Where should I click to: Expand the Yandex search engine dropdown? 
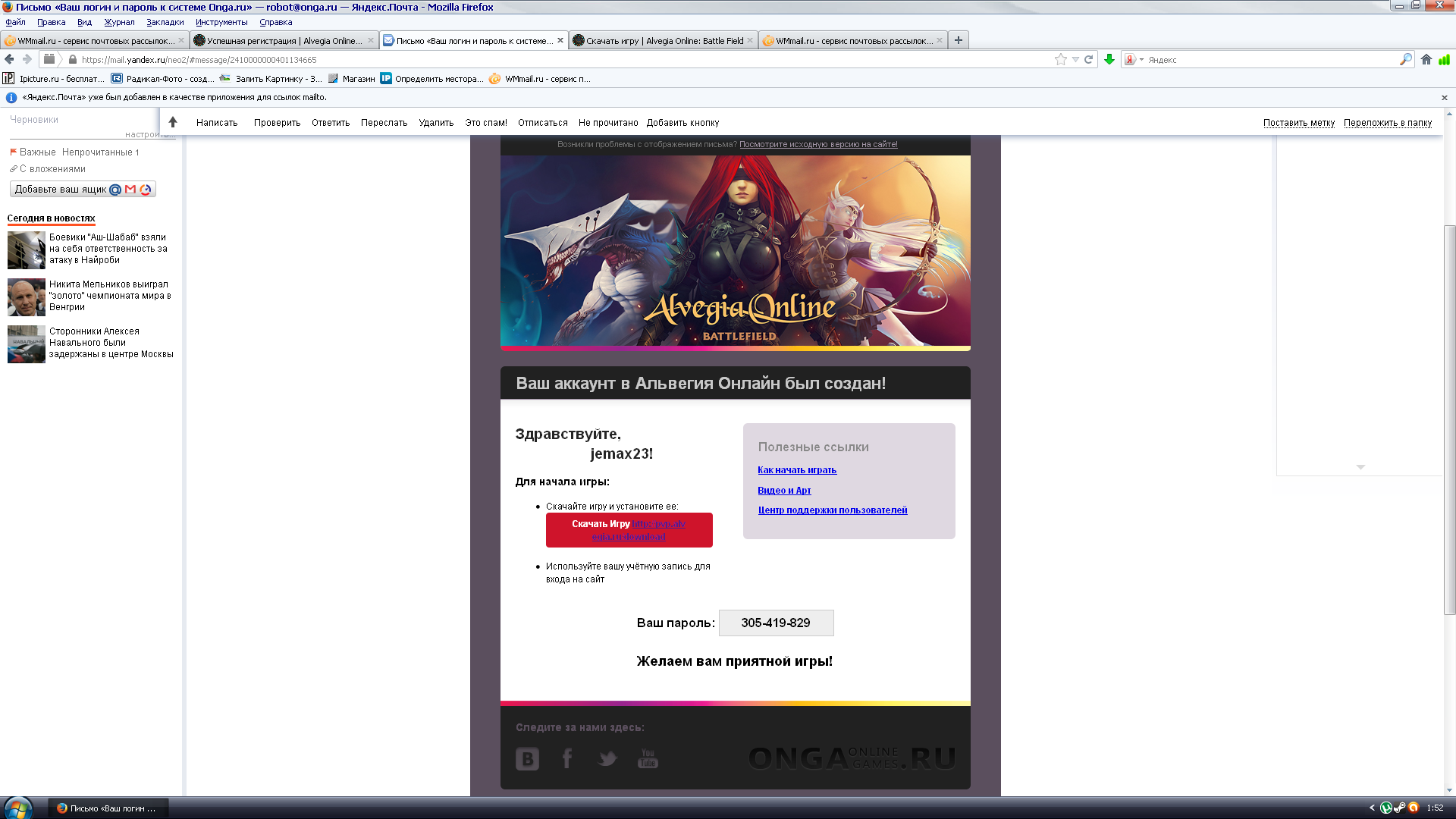click(1141, 59)
